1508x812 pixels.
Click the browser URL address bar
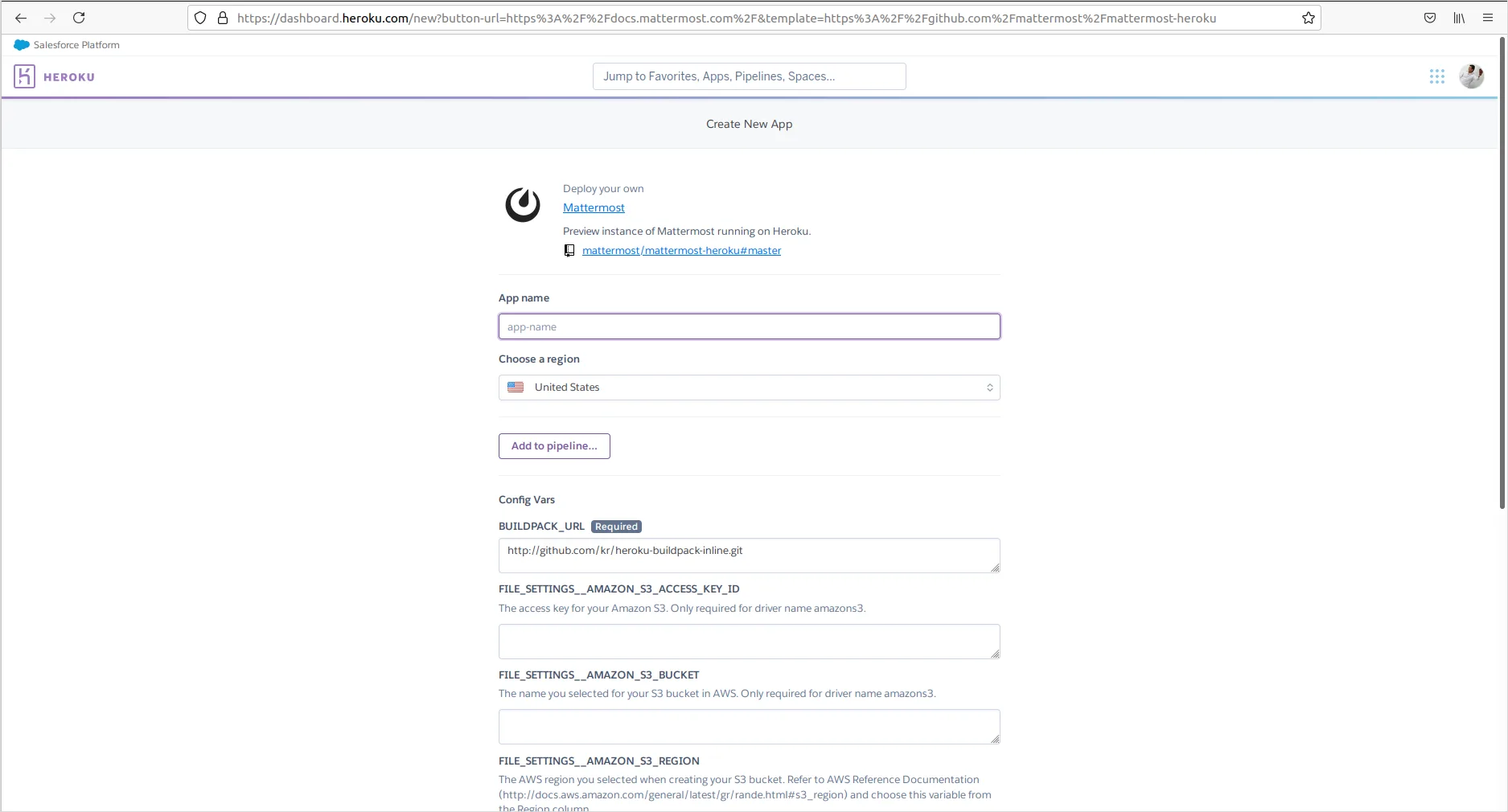[754, 18]
